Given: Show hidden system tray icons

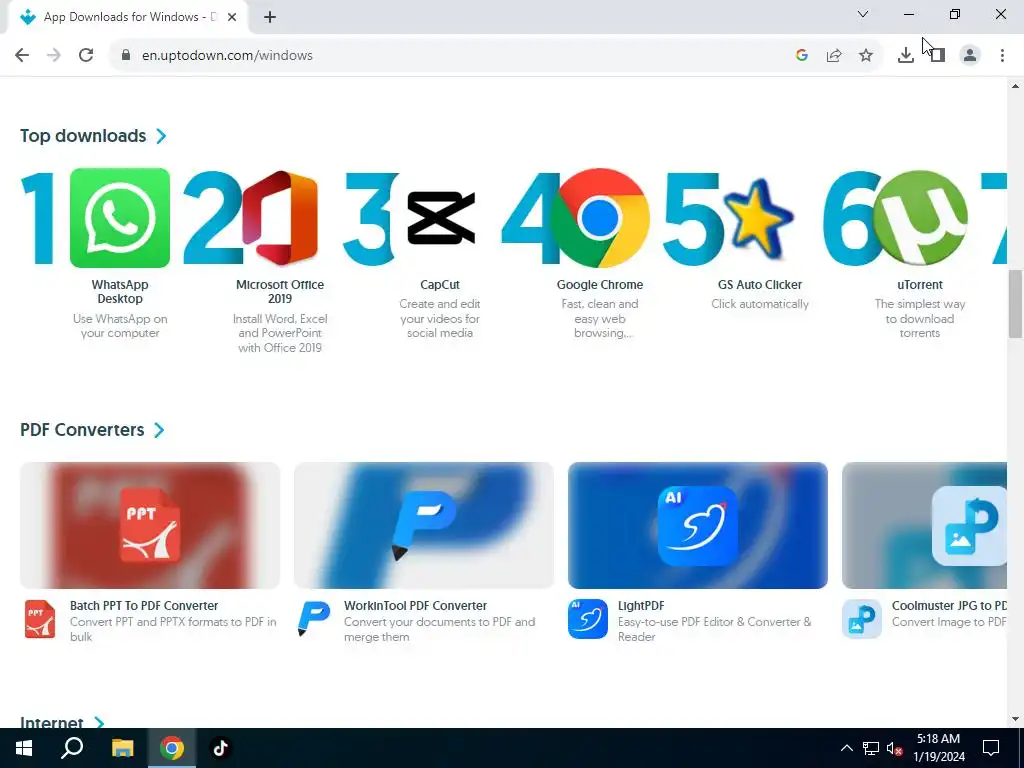Looking at the screenshot, I should (x=846, y=748).
